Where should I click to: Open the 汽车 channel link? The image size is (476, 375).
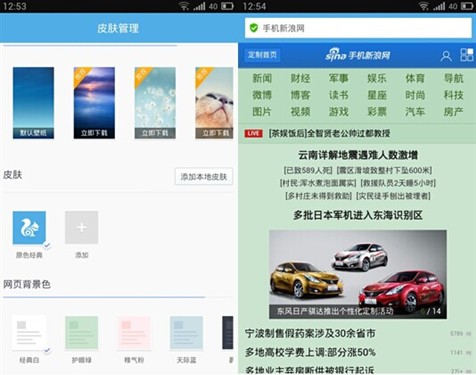click(x=415, y=112)
